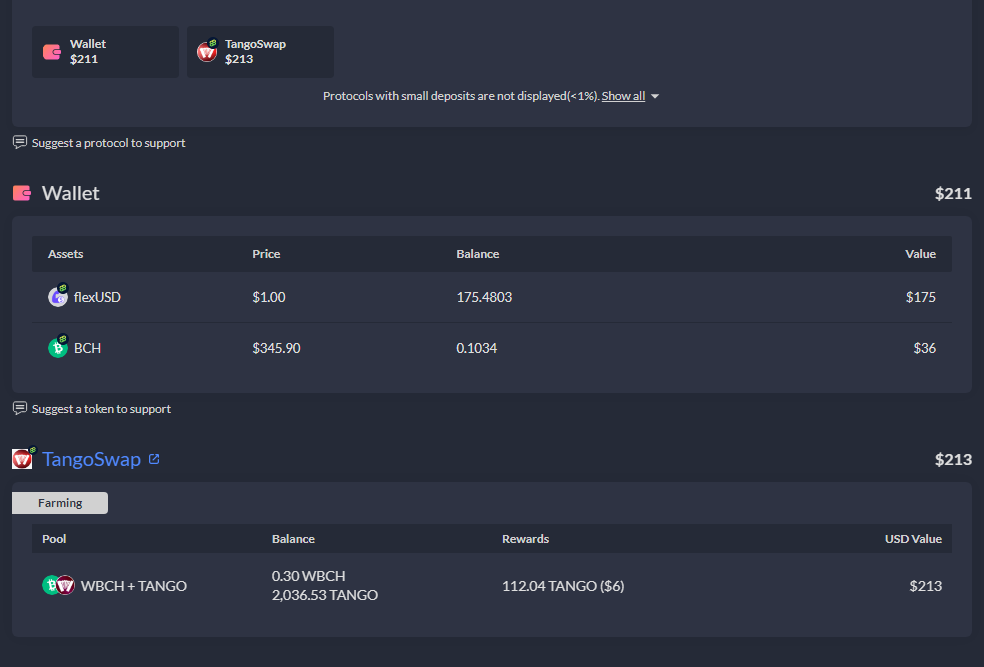Screen dimensions: 984x667
Task: Open Suggest a token to support
Action: tap(101, 409)
